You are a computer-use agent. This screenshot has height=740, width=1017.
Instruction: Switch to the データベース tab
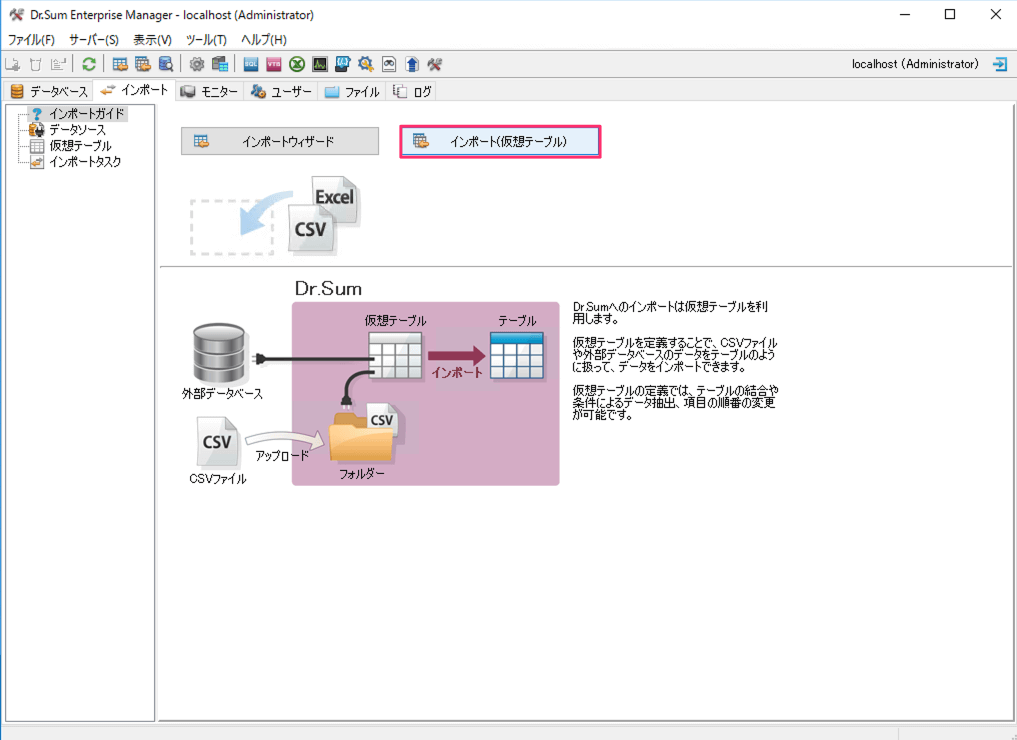[49, 91]
